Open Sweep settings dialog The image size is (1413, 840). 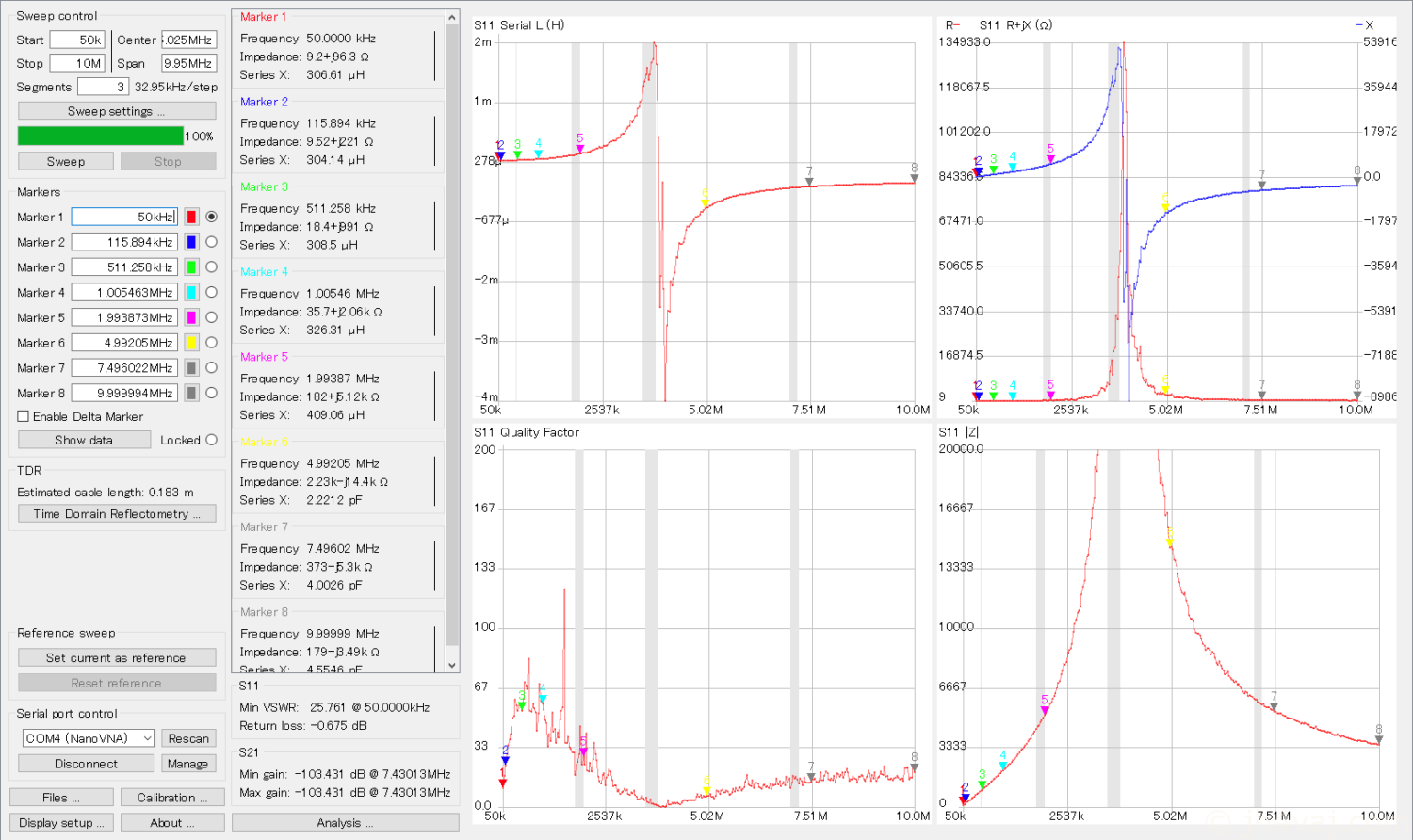pyautogui.click(x=117, y=111)
